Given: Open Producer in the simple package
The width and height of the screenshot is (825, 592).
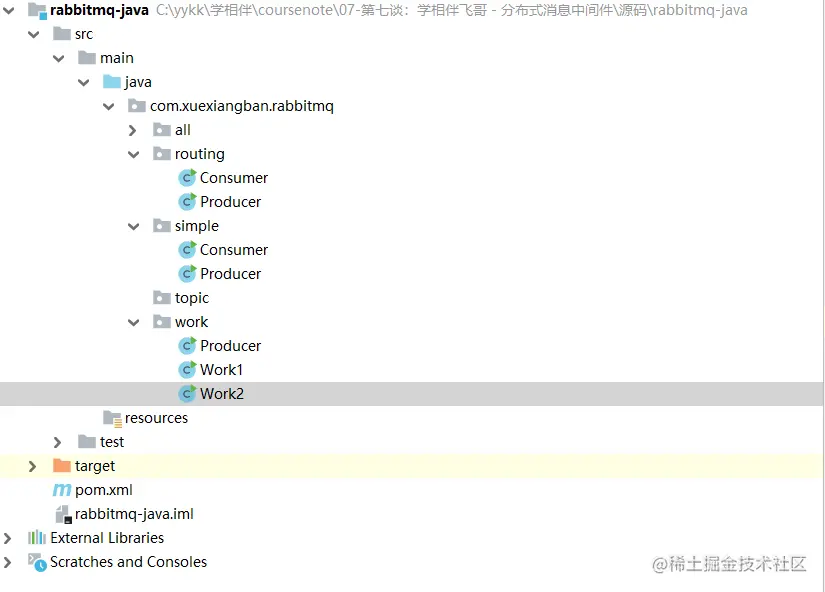Looking at the screenshot, I should pyautogui.click(x=230, y=274).
